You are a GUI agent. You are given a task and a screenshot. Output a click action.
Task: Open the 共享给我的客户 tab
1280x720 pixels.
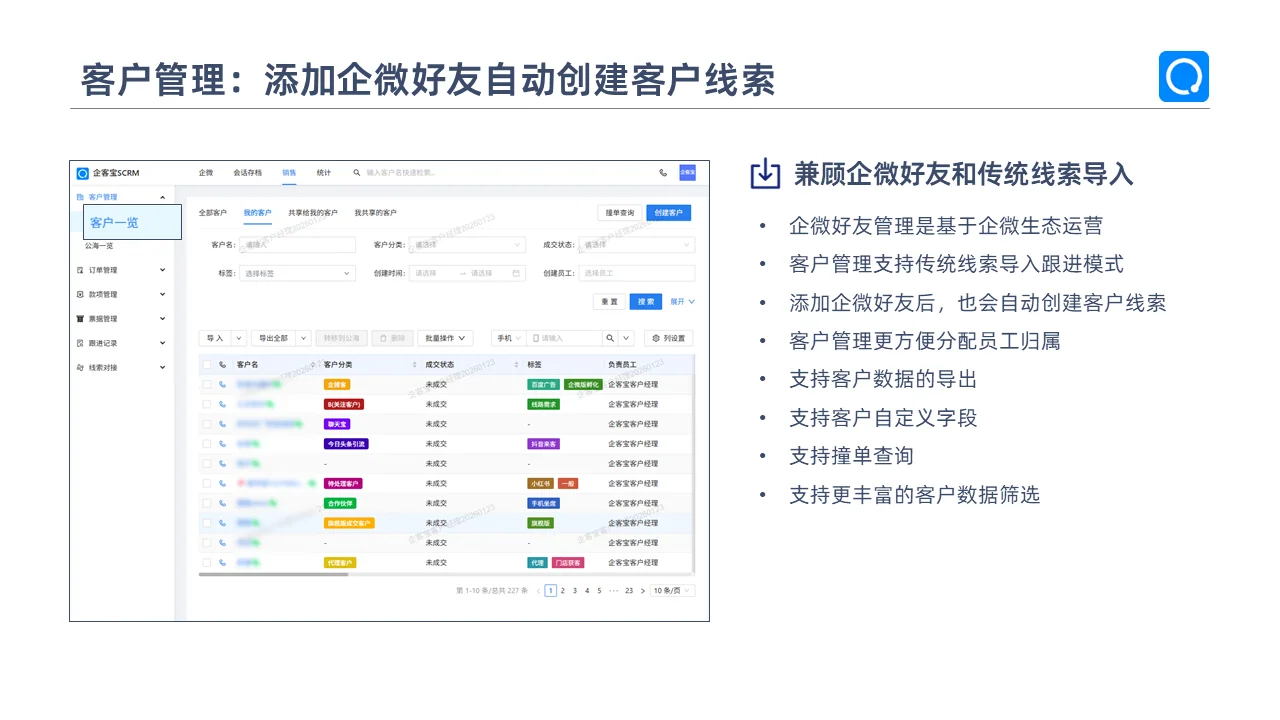point(313,213)
